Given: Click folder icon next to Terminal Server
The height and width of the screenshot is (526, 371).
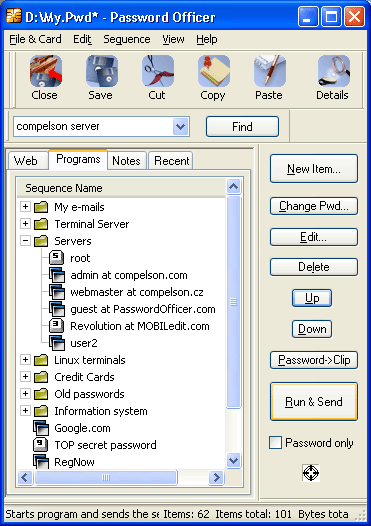Looking at the screenshot, I should point(41,224).
